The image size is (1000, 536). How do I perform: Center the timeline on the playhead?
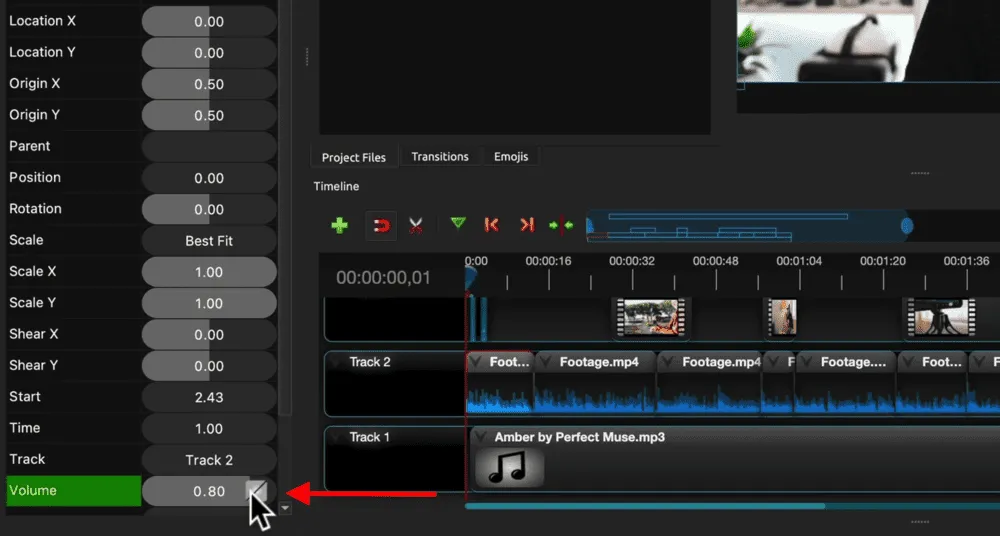pos(561,225)
